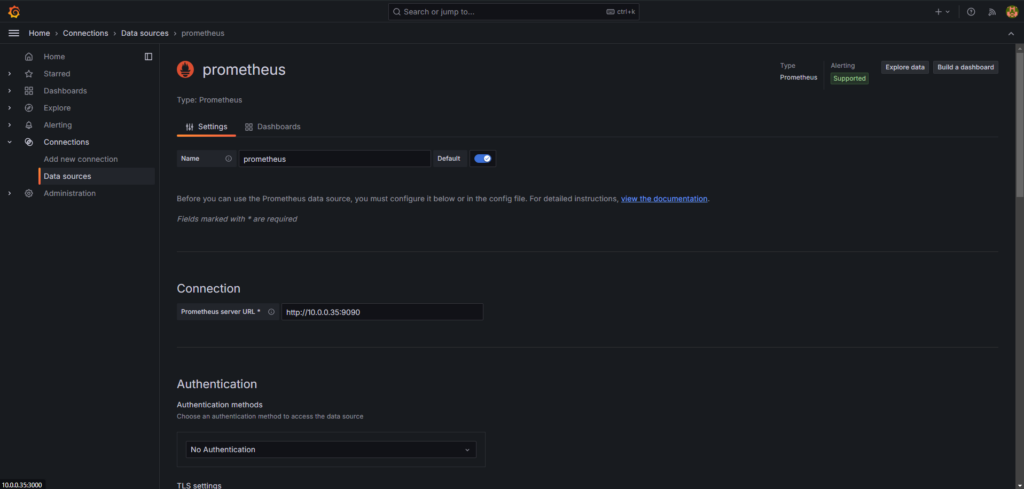Focus the Name input field

pyautogui.click(x=334, y=159)
